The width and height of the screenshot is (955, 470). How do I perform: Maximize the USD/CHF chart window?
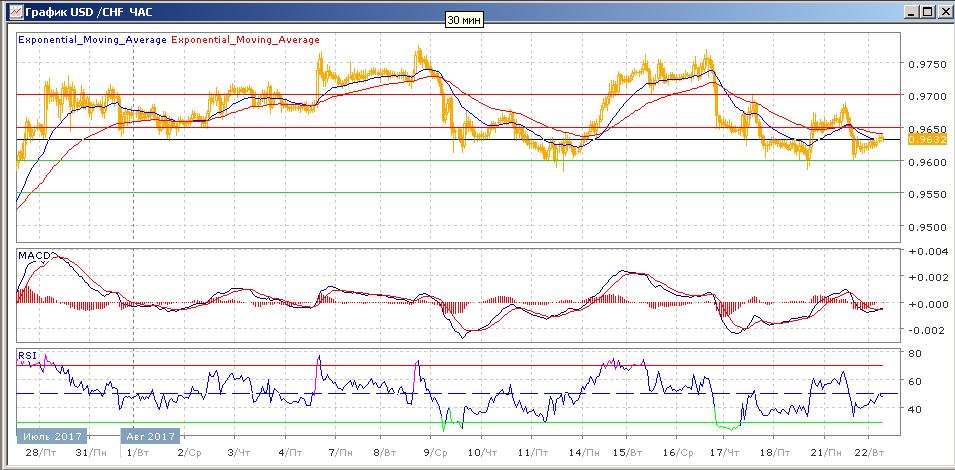[x=926, y=11]
